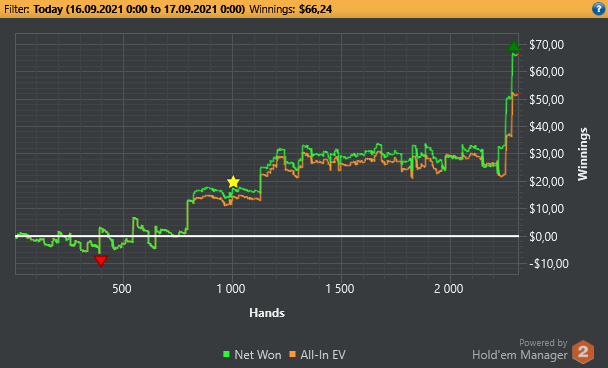Click the Hands axis title
Viewport: 608px width, 368px height.
click(x=267, y=313)
